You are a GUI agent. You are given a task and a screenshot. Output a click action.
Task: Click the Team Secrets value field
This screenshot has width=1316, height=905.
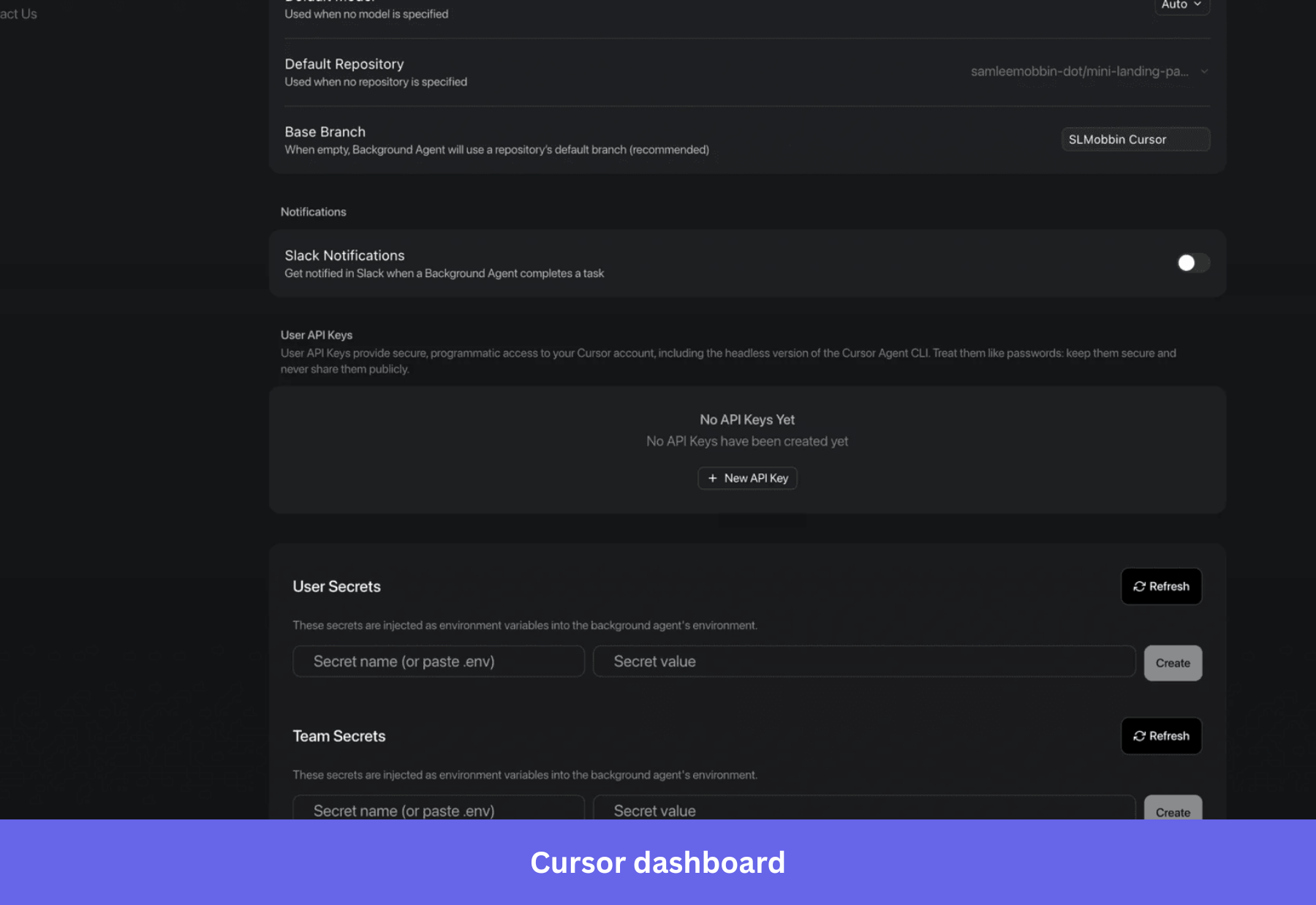(864, 808)
